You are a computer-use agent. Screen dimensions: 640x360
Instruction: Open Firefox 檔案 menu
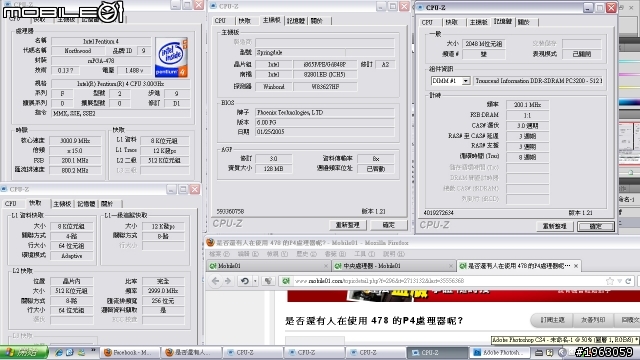(220, 254)
